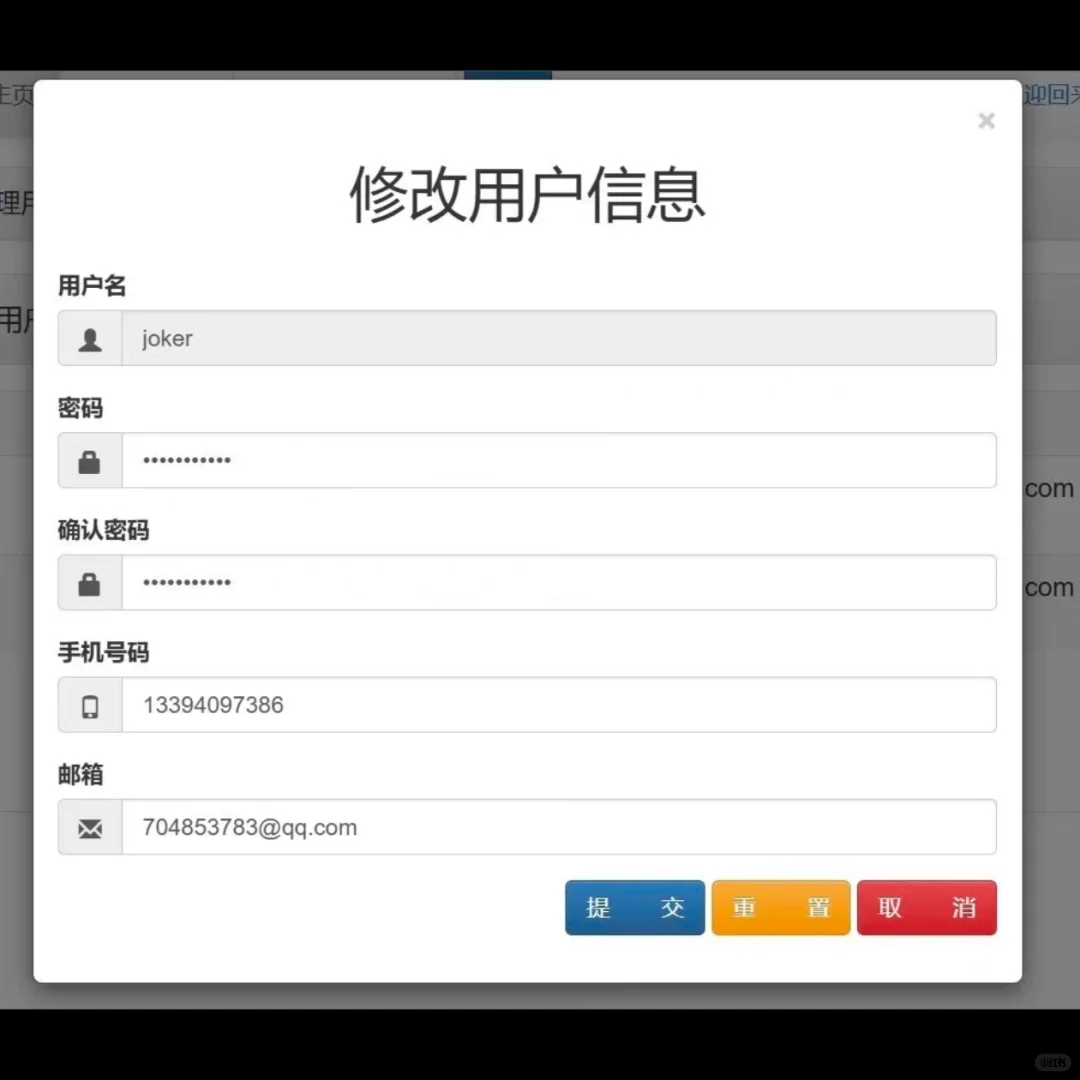
Task: Submit the form with the 提交 button
Action: (634, 907)
